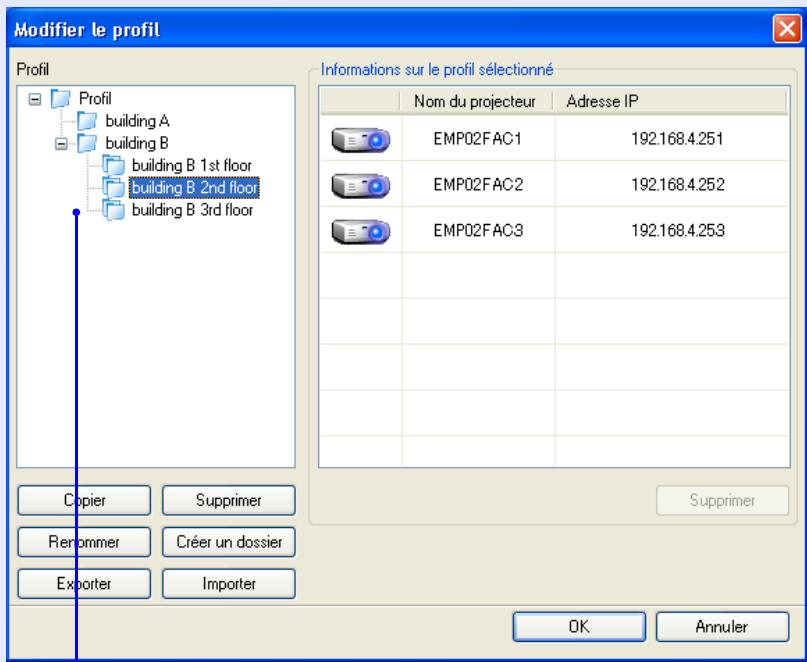807x662 pixels.
Task: Select the EMP02FAC1 projector name
Action: 478,139
